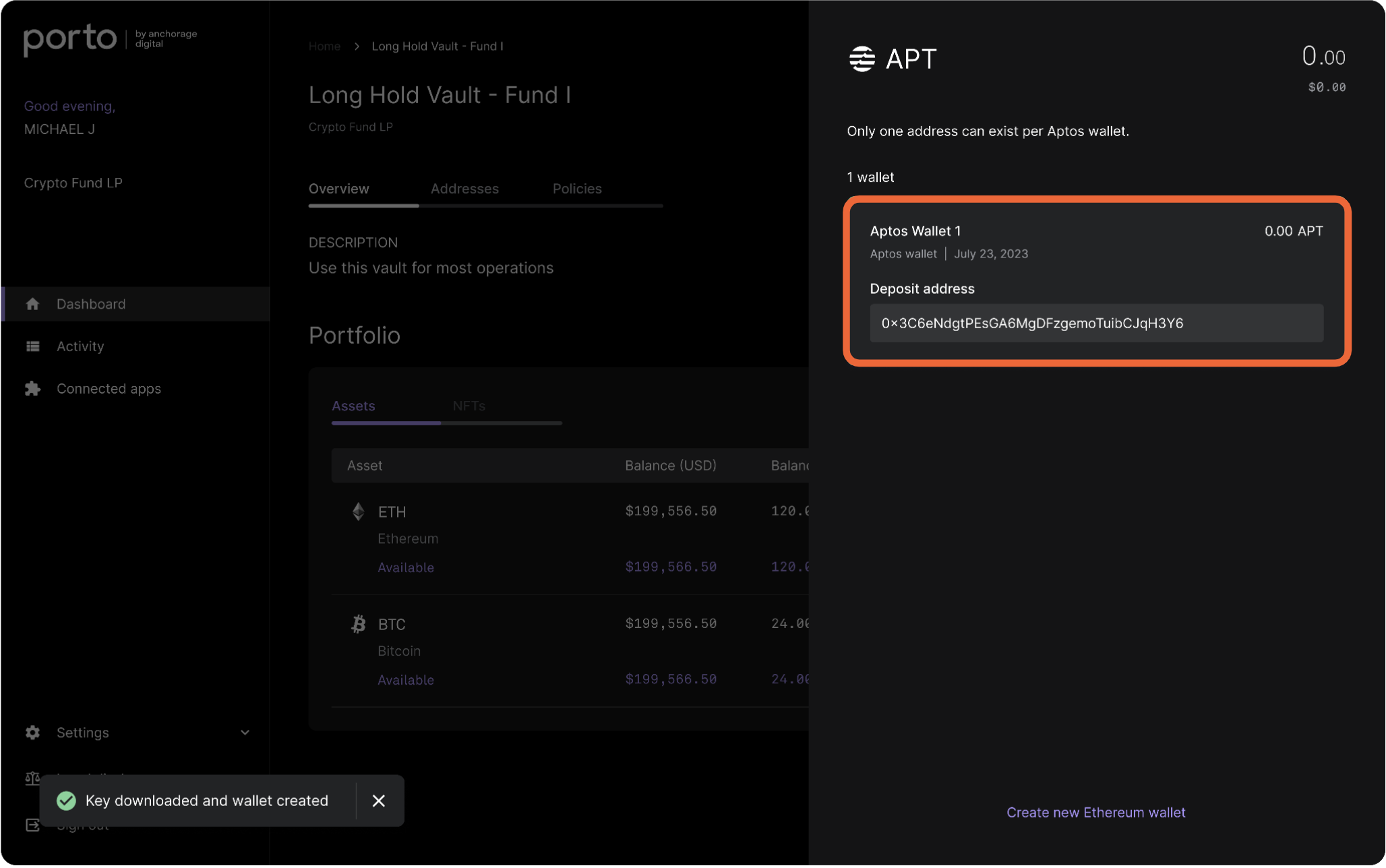Click the Long Hold Vault - Fund I heading
Screen dimensions: 1386x868
(440, 95)
